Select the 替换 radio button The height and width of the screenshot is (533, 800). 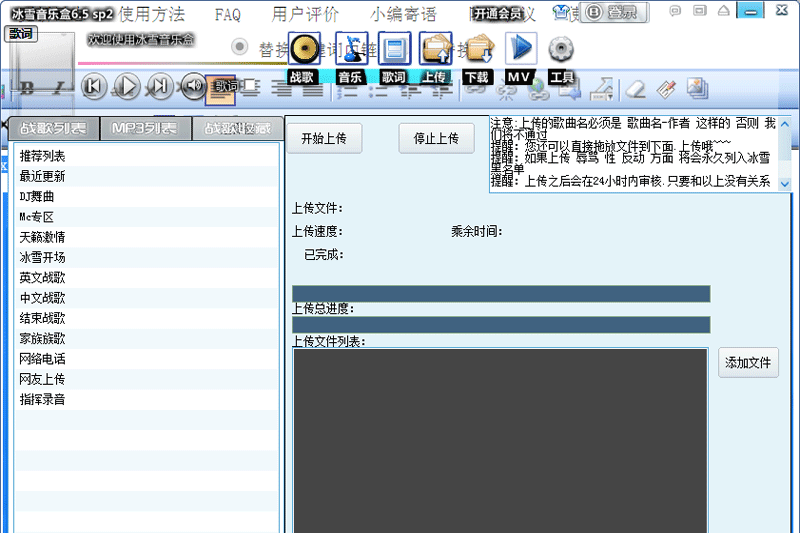click(x=239, y=47)
